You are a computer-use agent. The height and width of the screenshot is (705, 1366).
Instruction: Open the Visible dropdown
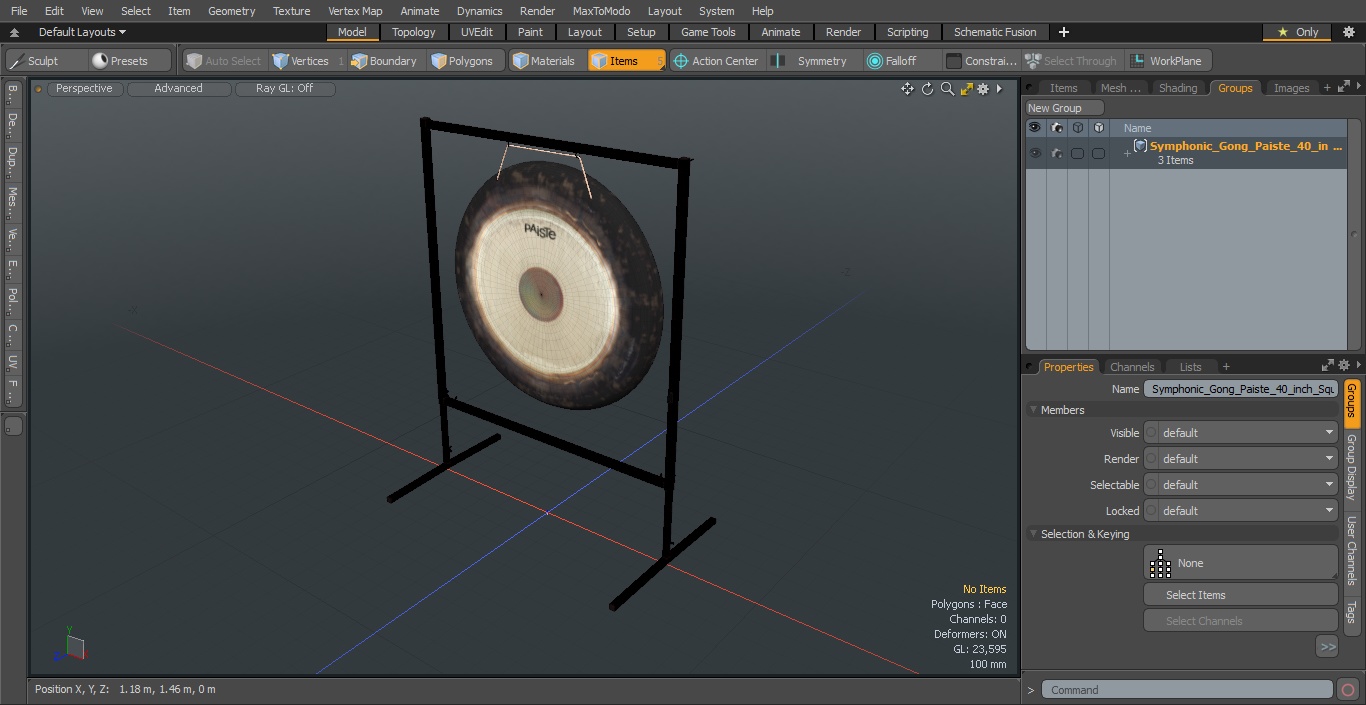pos(1240,433)
